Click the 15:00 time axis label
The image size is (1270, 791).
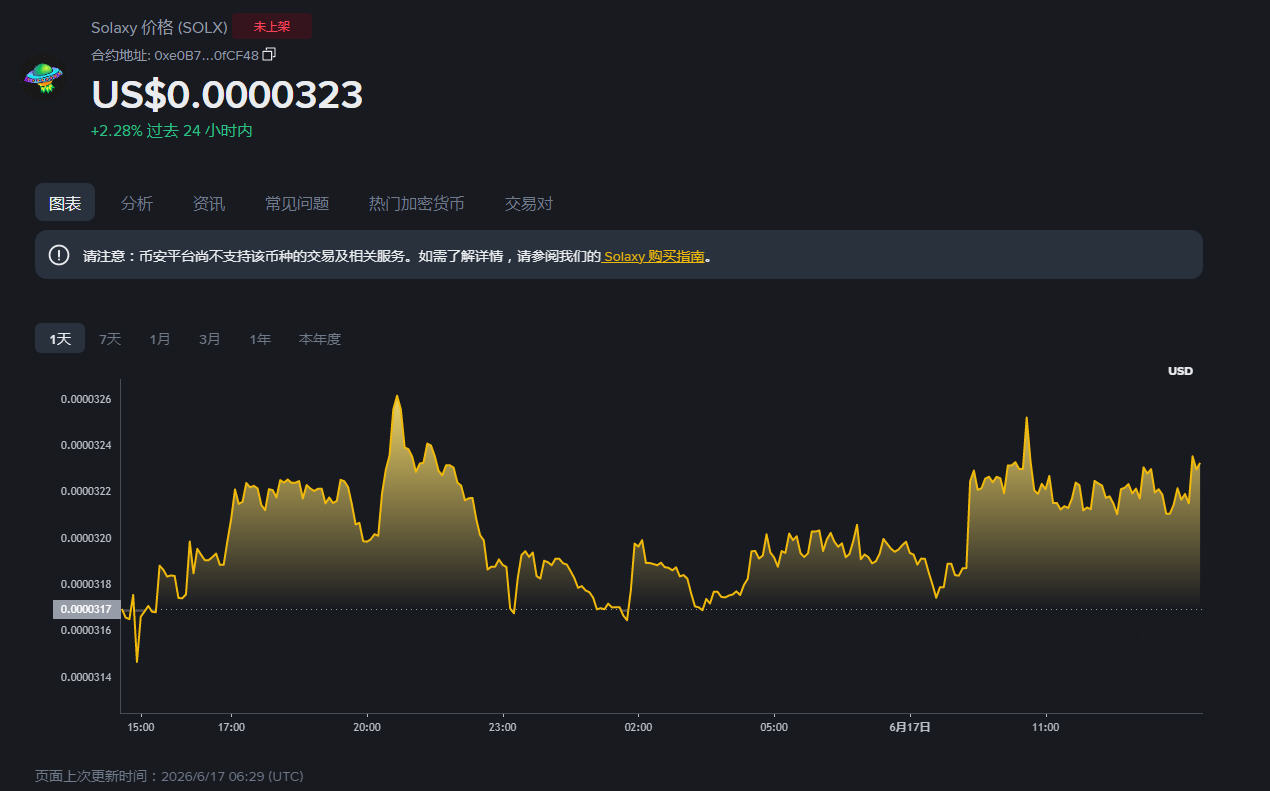141,727
